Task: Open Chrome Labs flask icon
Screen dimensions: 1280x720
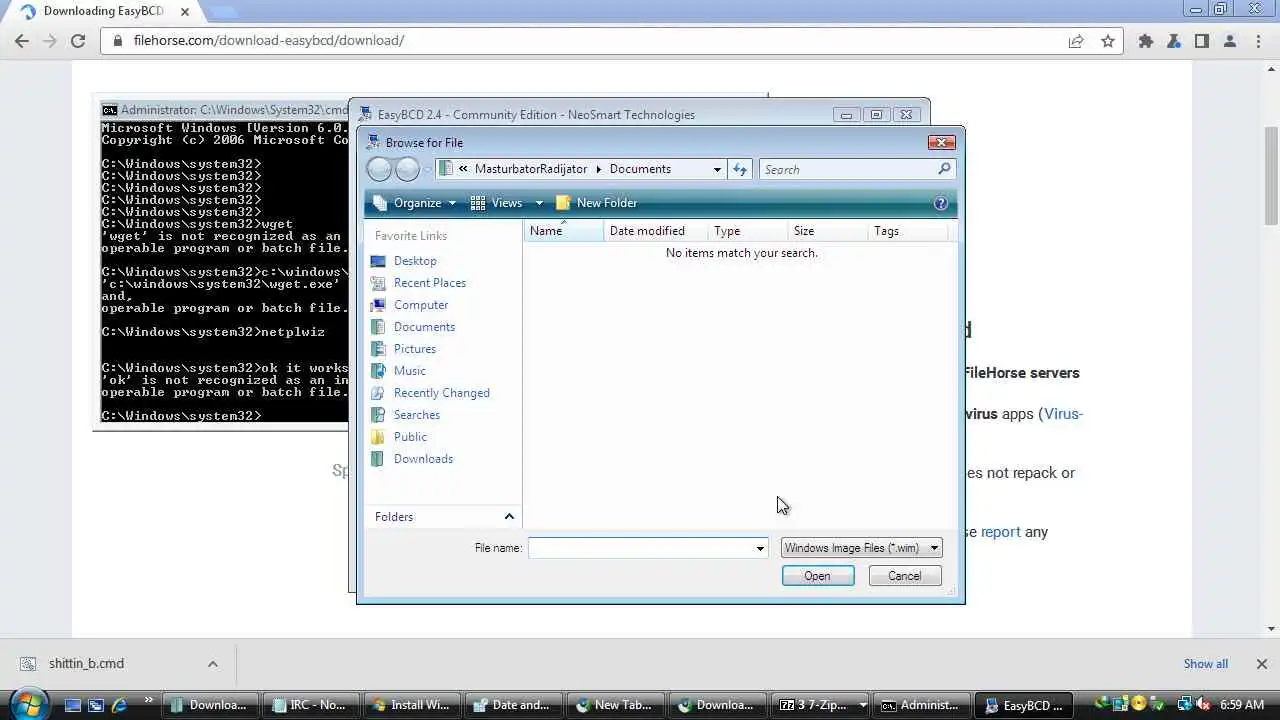Action: [1174, 41]
